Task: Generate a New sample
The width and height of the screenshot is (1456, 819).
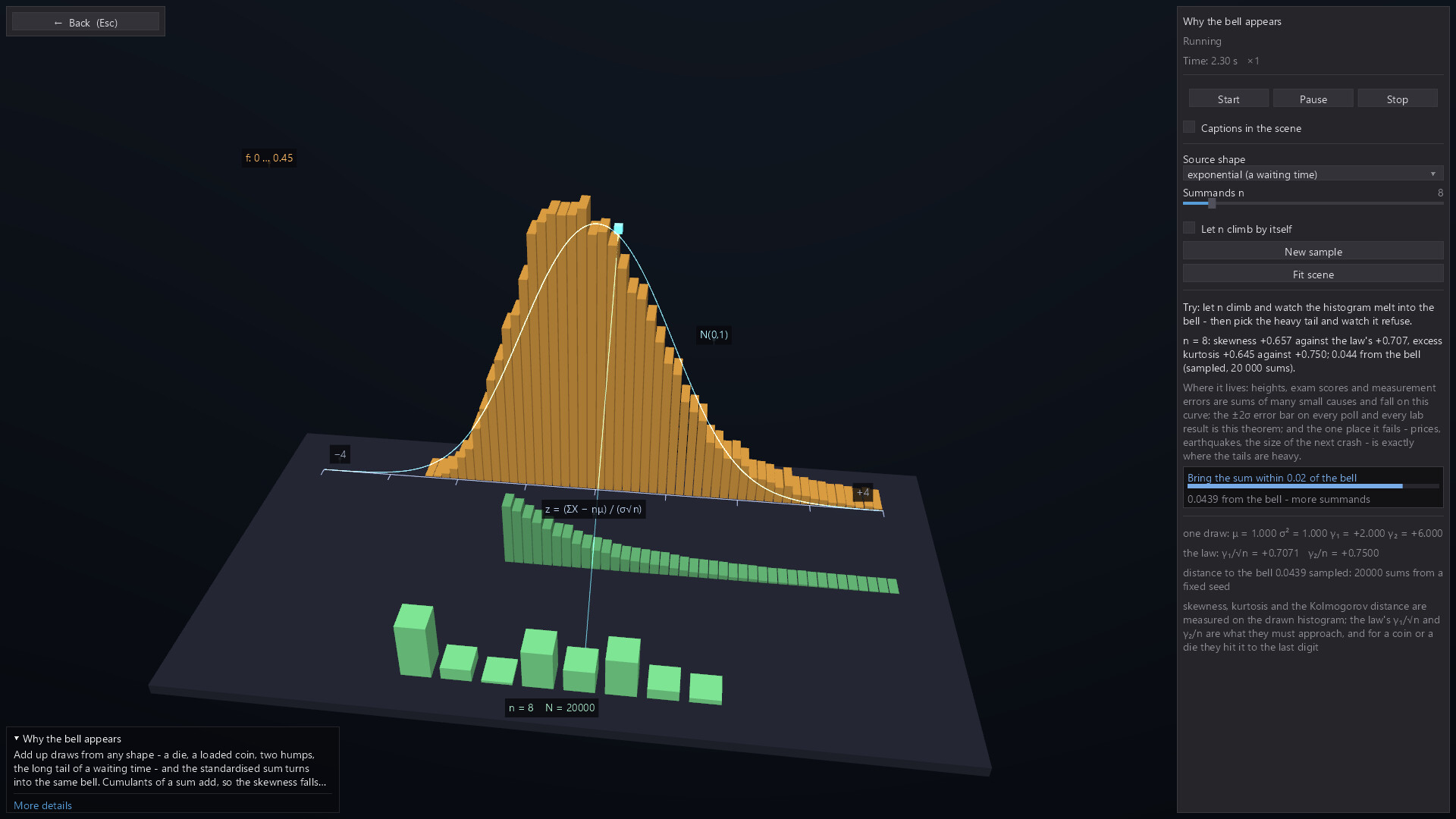Action: (x=1313, y=251)
